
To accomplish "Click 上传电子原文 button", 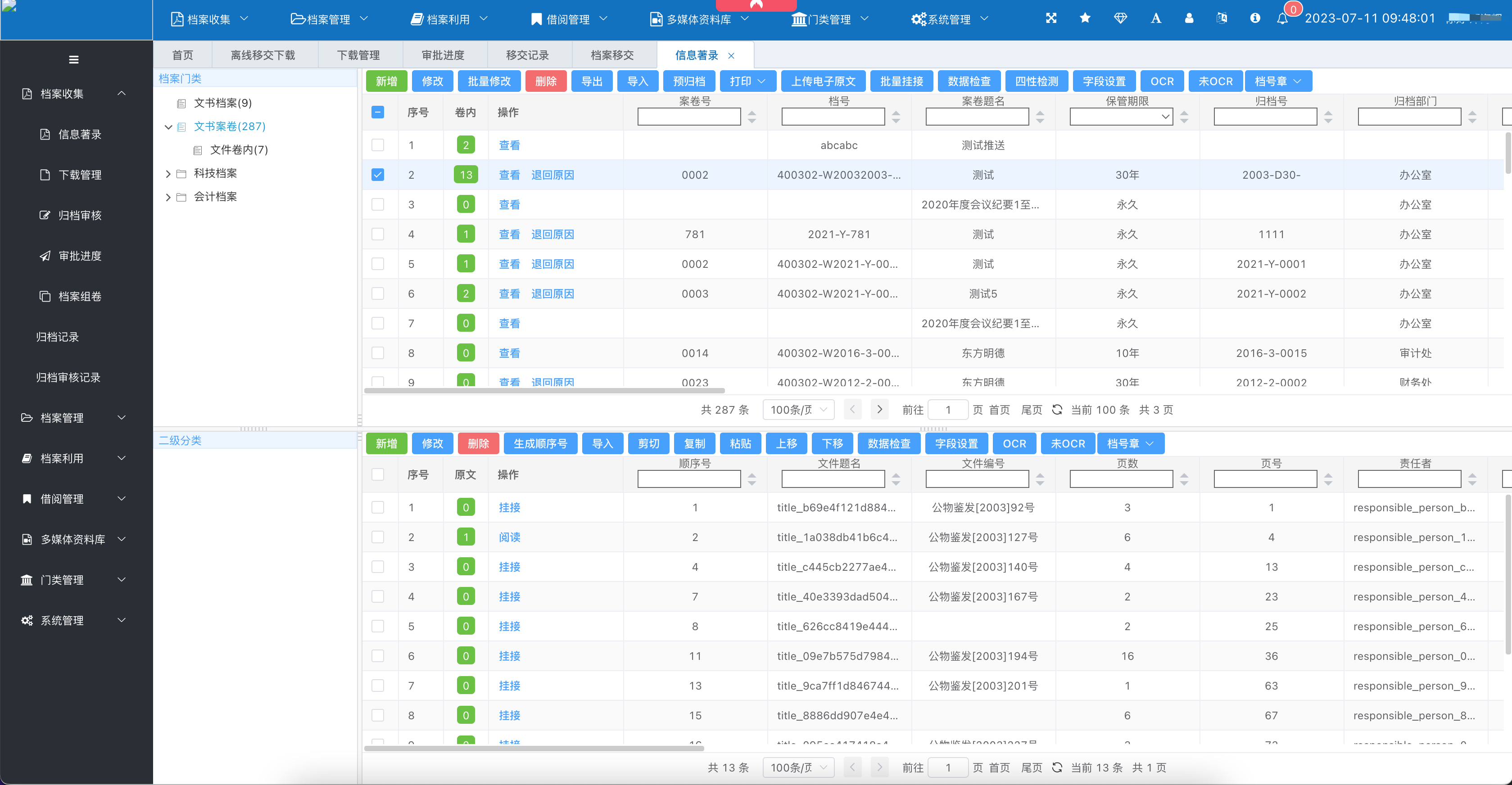I will pyautogui.click(x=824, y=81).
